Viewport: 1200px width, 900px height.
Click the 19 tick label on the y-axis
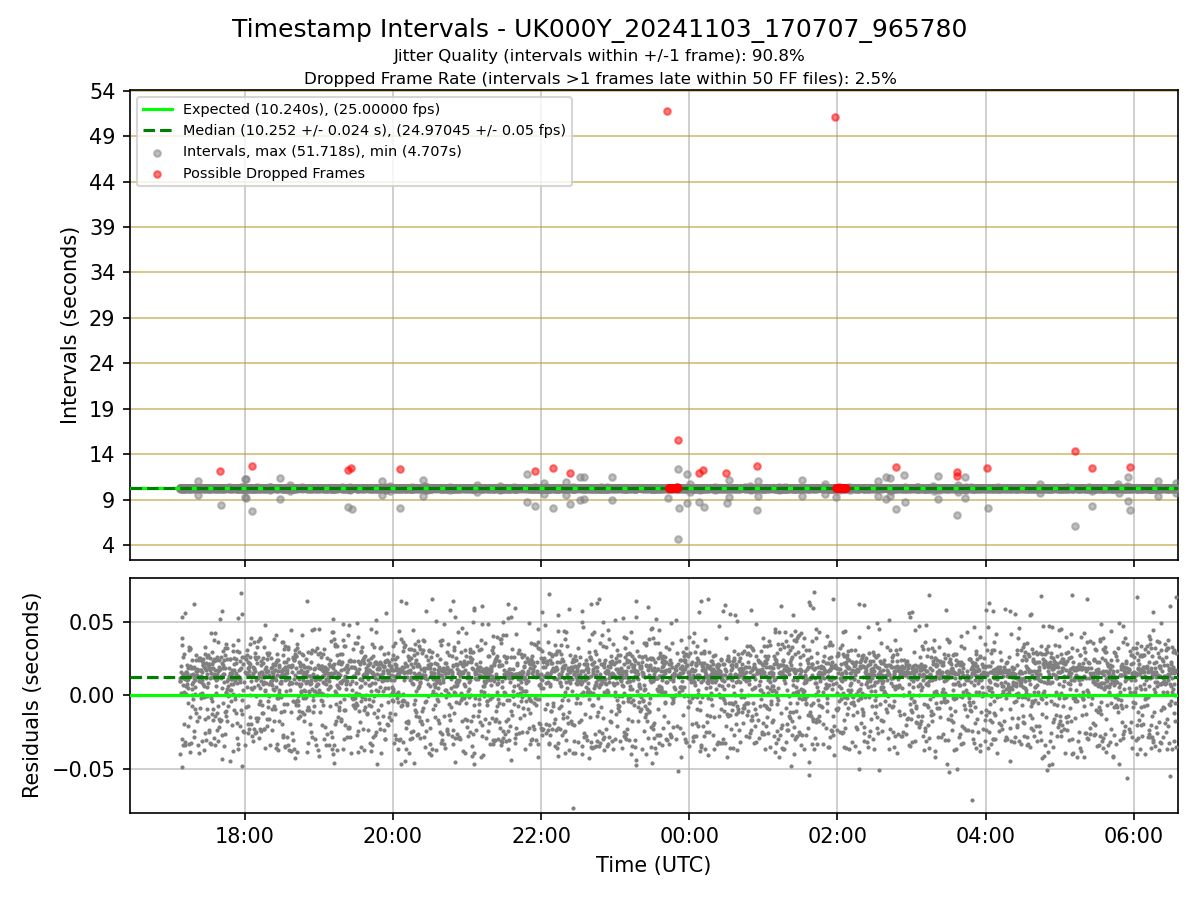104,409
